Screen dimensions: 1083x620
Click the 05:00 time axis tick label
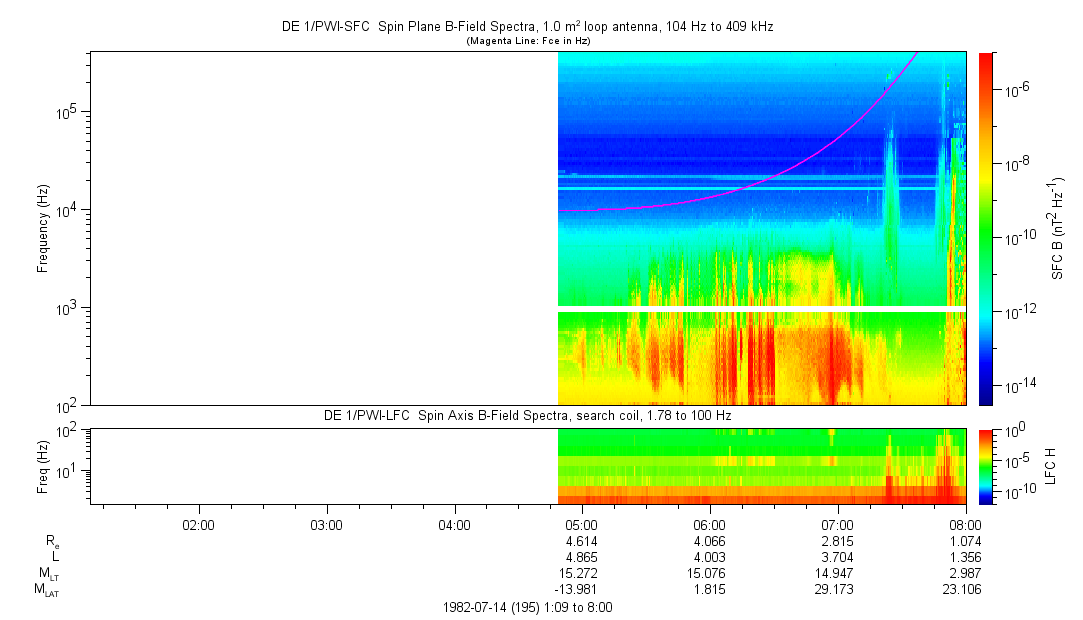[x=581, y=523]
